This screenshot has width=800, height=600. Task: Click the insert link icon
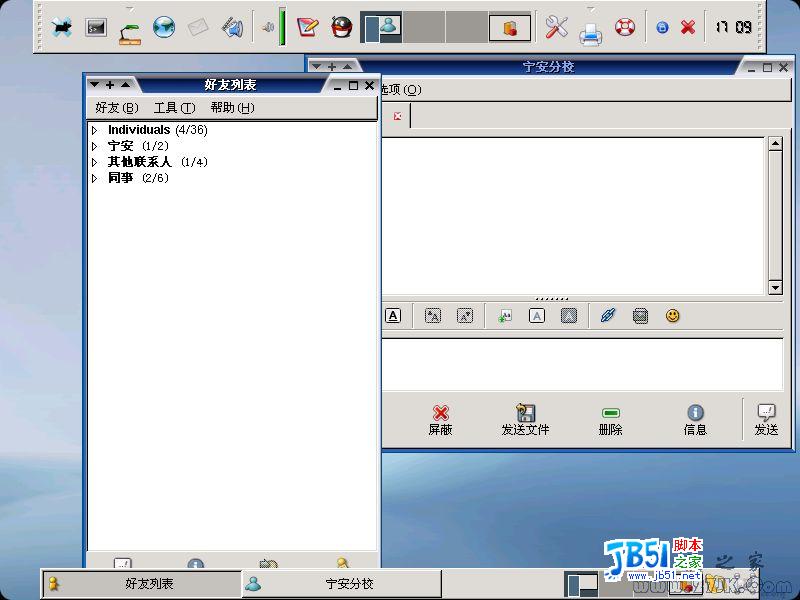608,316
